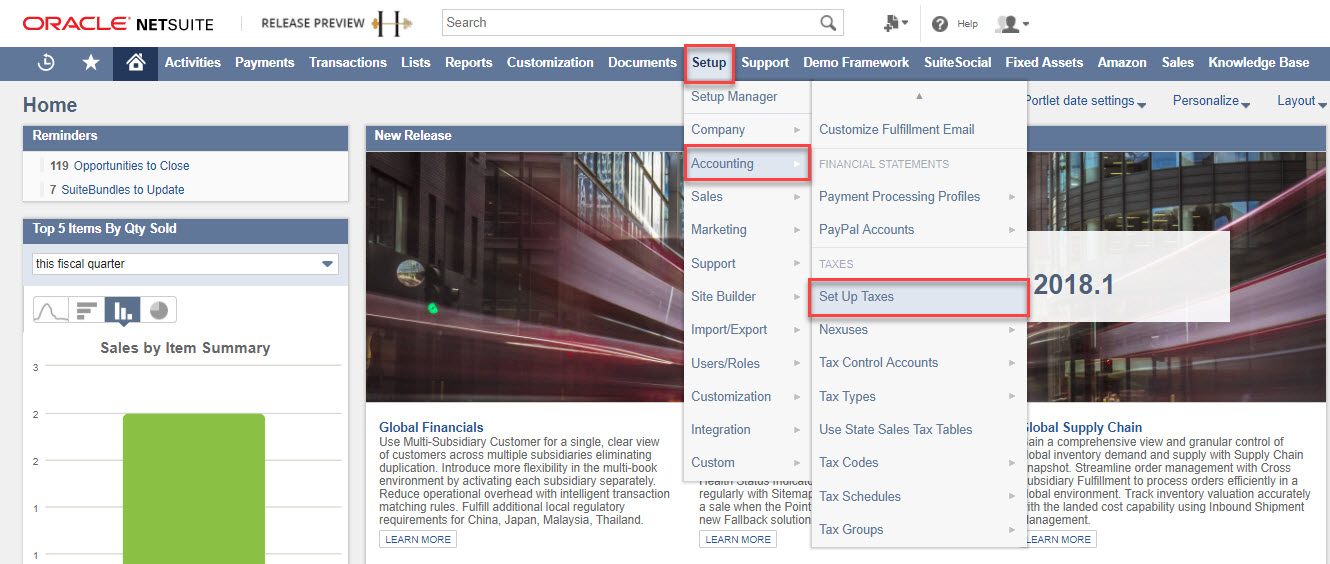Screen dimensions: 1330x564
Task: Open the Create New icon menu
Action: [x=895, y=23]
